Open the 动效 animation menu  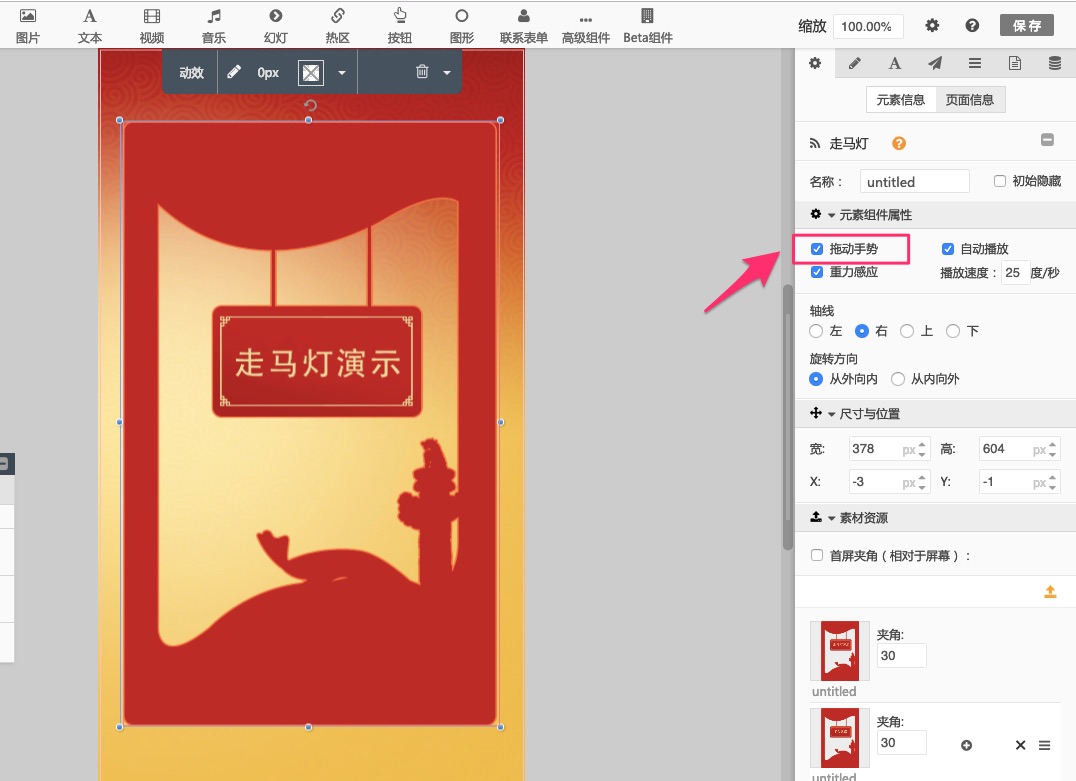pos(191,72)
